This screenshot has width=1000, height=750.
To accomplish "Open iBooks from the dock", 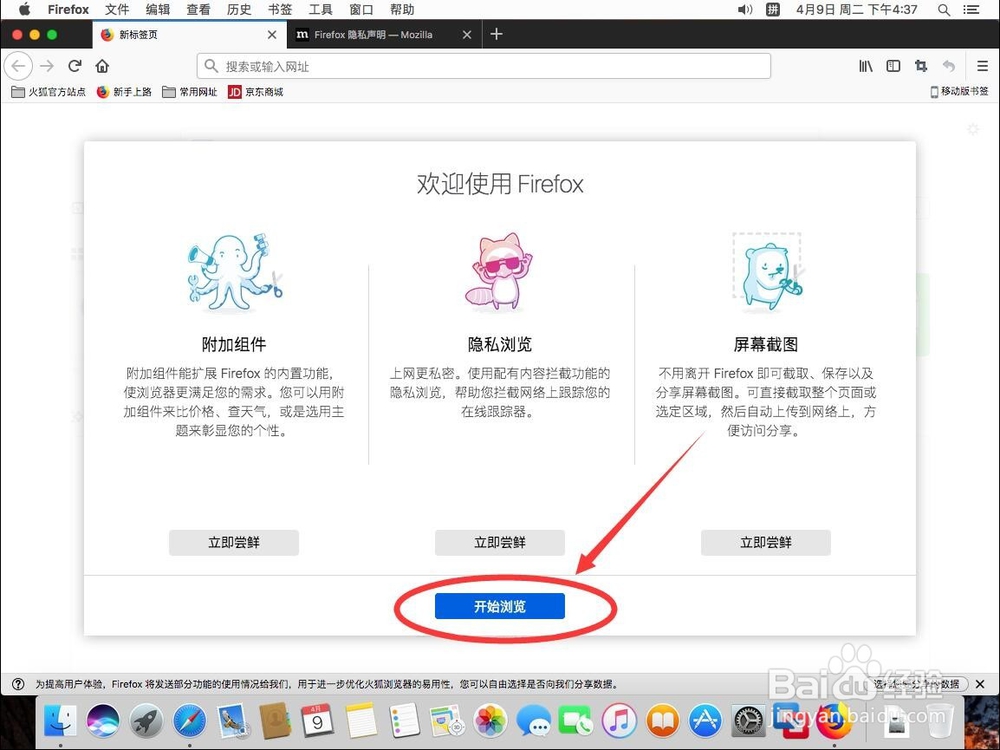I will [663, 721].
